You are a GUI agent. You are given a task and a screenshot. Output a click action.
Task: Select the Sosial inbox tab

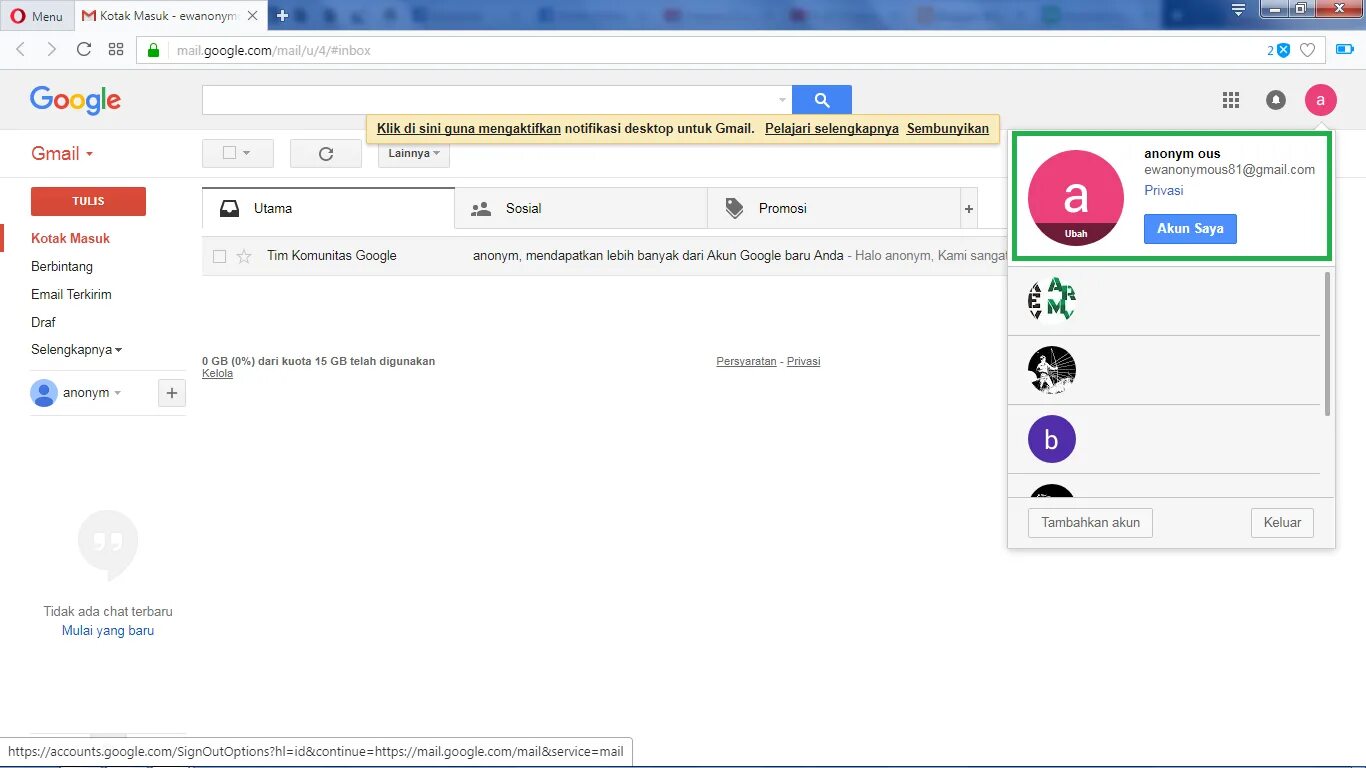(x=581, y=208)
